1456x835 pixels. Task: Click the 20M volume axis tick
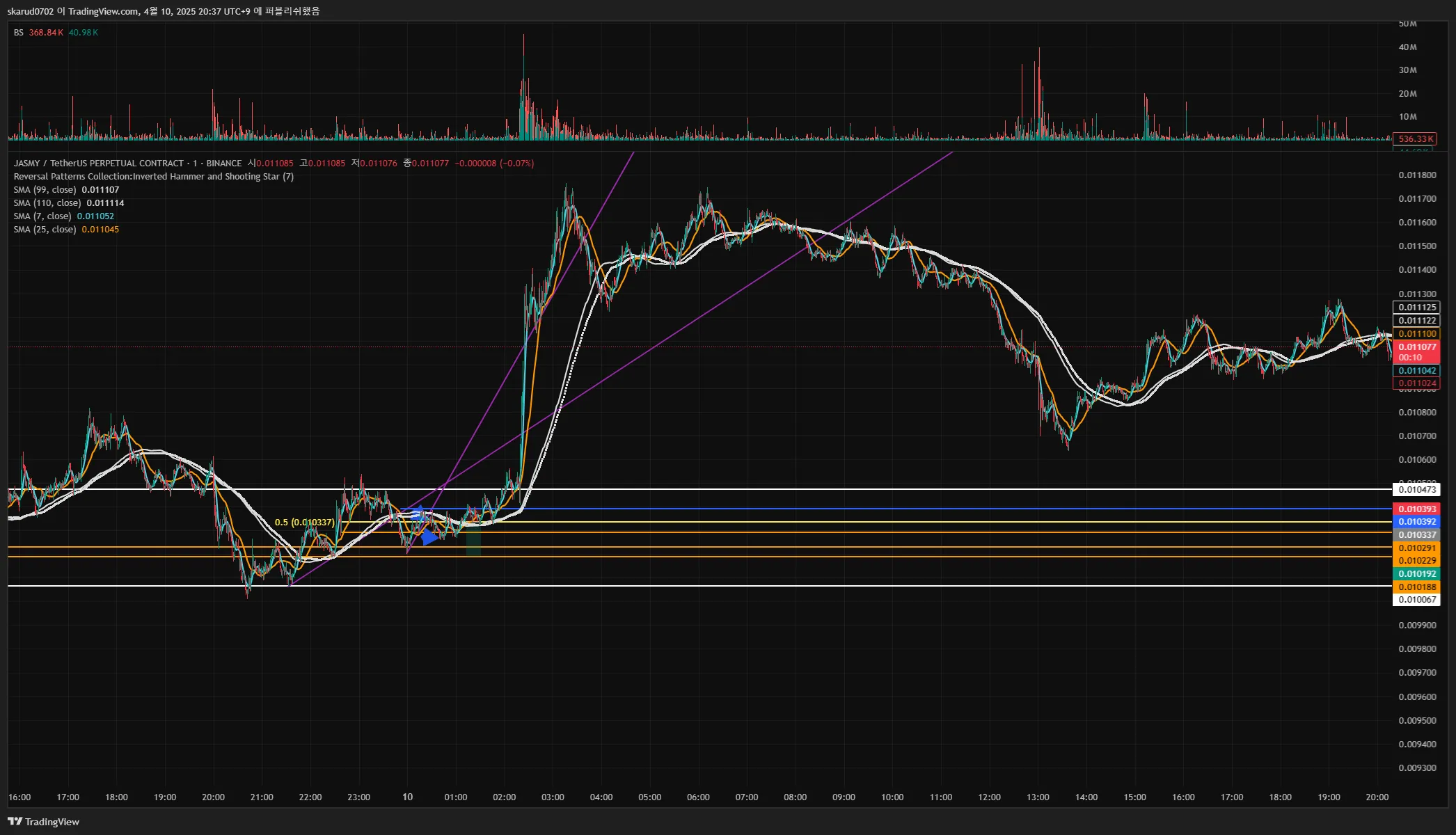pos(1407,93)
